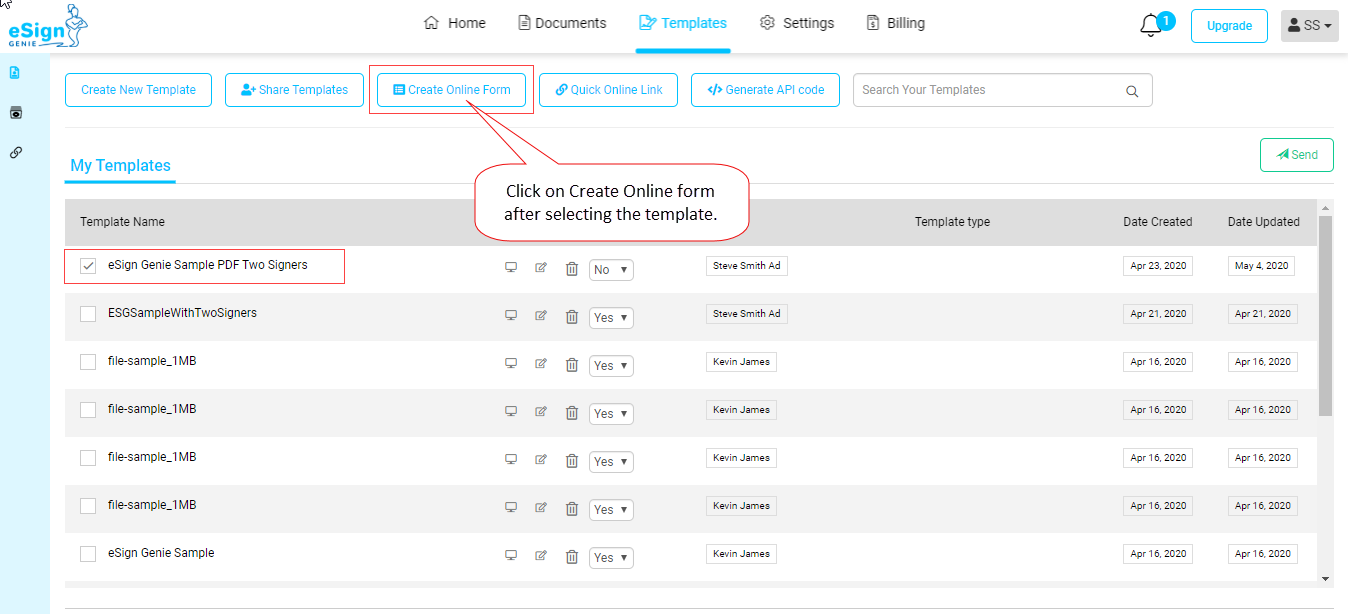
Task: Click Generate API code button
Action: point(765,90)
